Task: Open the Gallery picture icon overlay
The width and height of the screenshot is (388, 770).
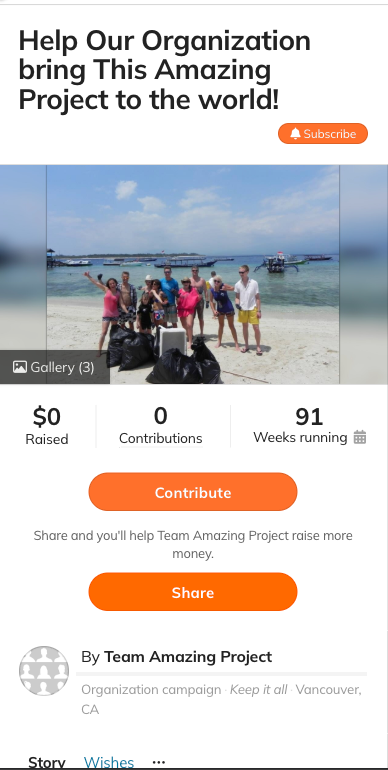Action: (x=20, y=367)
